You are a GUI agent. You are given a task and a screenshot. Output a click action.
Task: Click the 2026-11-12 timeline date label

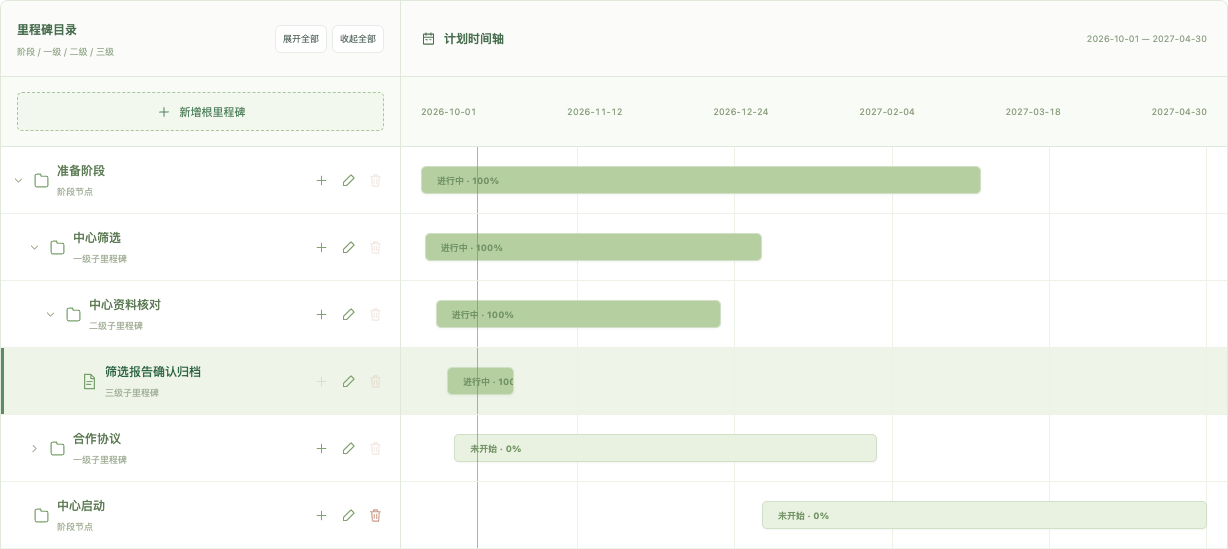click(595, 112)
